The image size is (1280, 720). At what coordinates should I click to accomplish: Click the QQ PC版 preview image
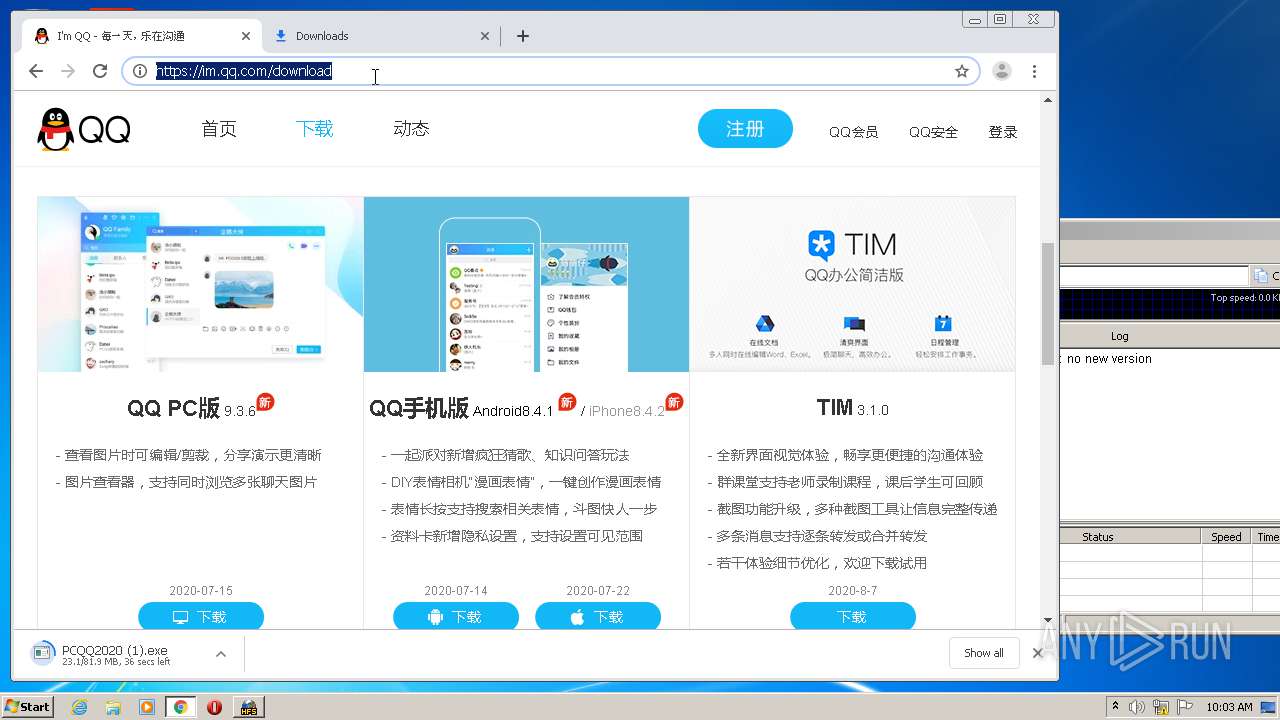click(x=201, y=284)
